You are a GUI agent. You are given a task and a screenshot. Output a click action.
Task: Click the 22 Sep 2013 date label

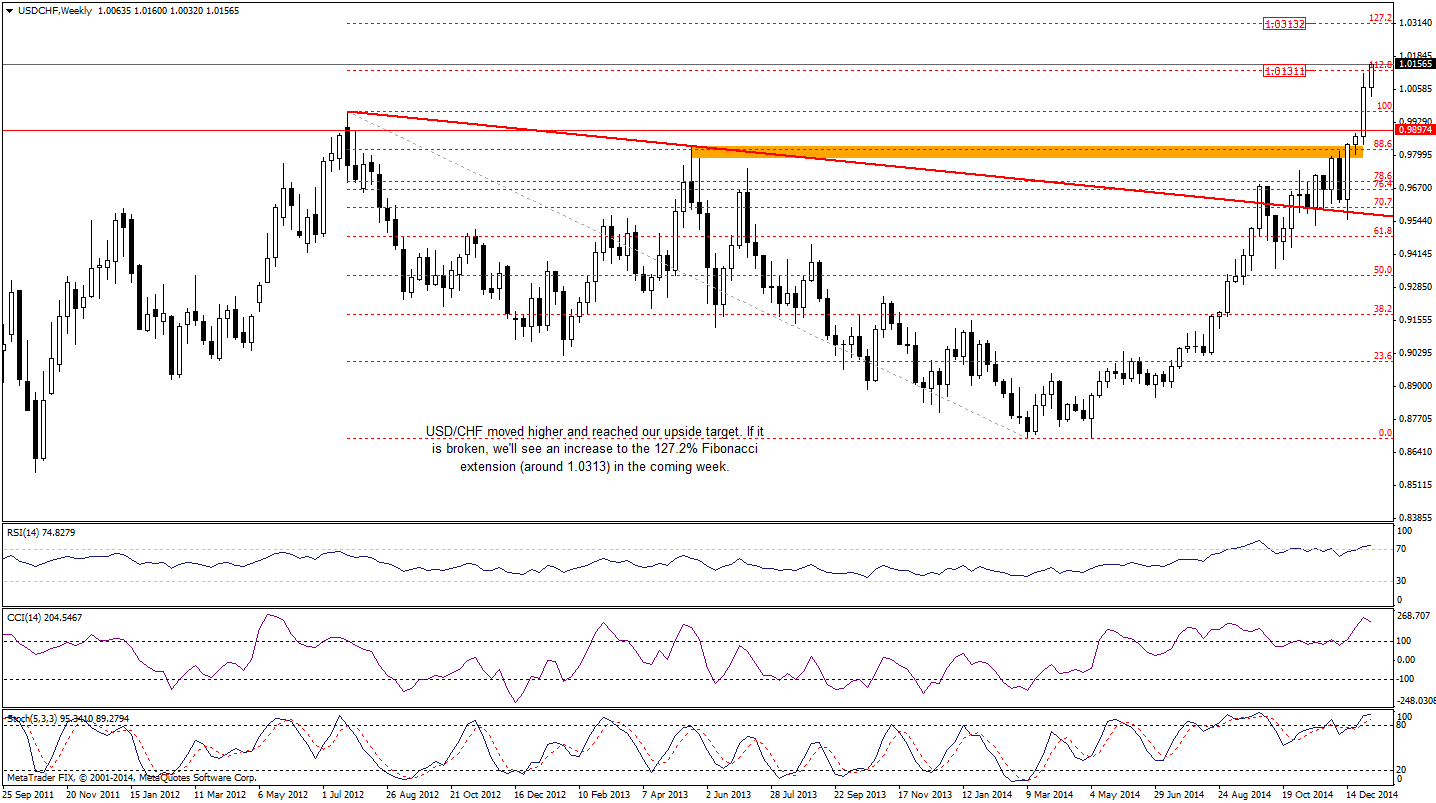859,795
